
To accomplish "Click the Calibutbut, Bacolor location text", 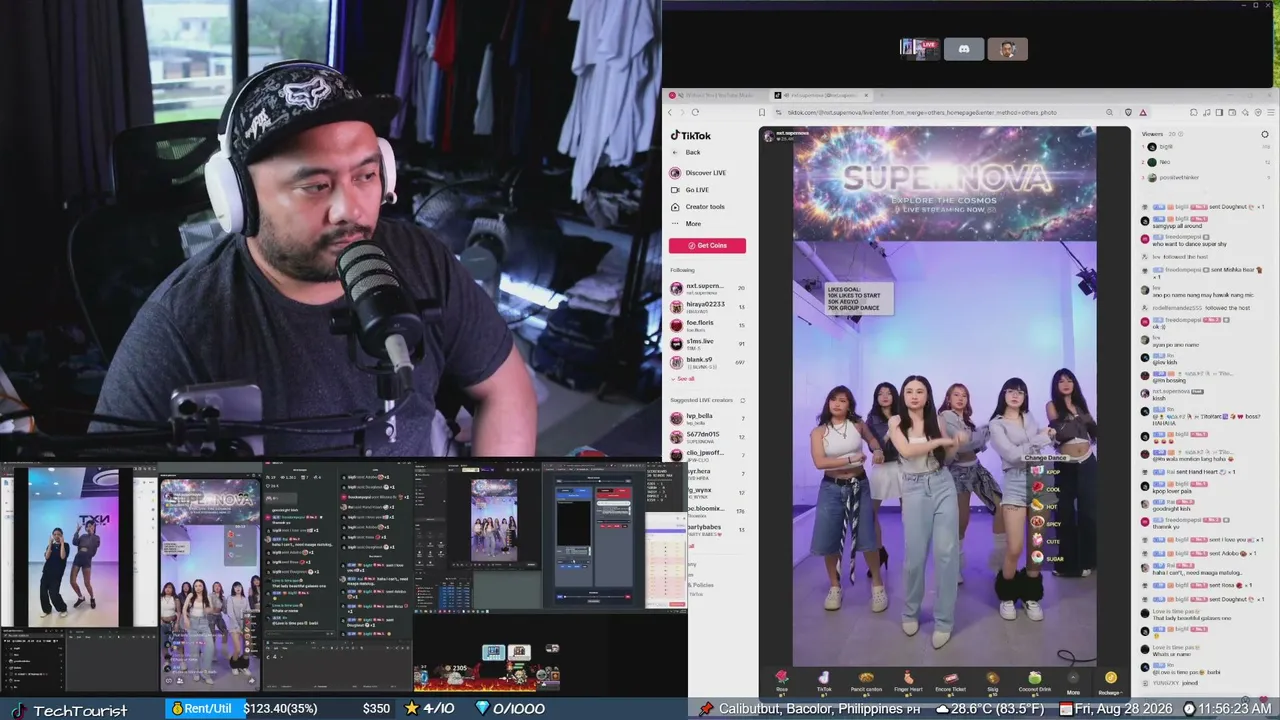I will [x=811, y=709].
